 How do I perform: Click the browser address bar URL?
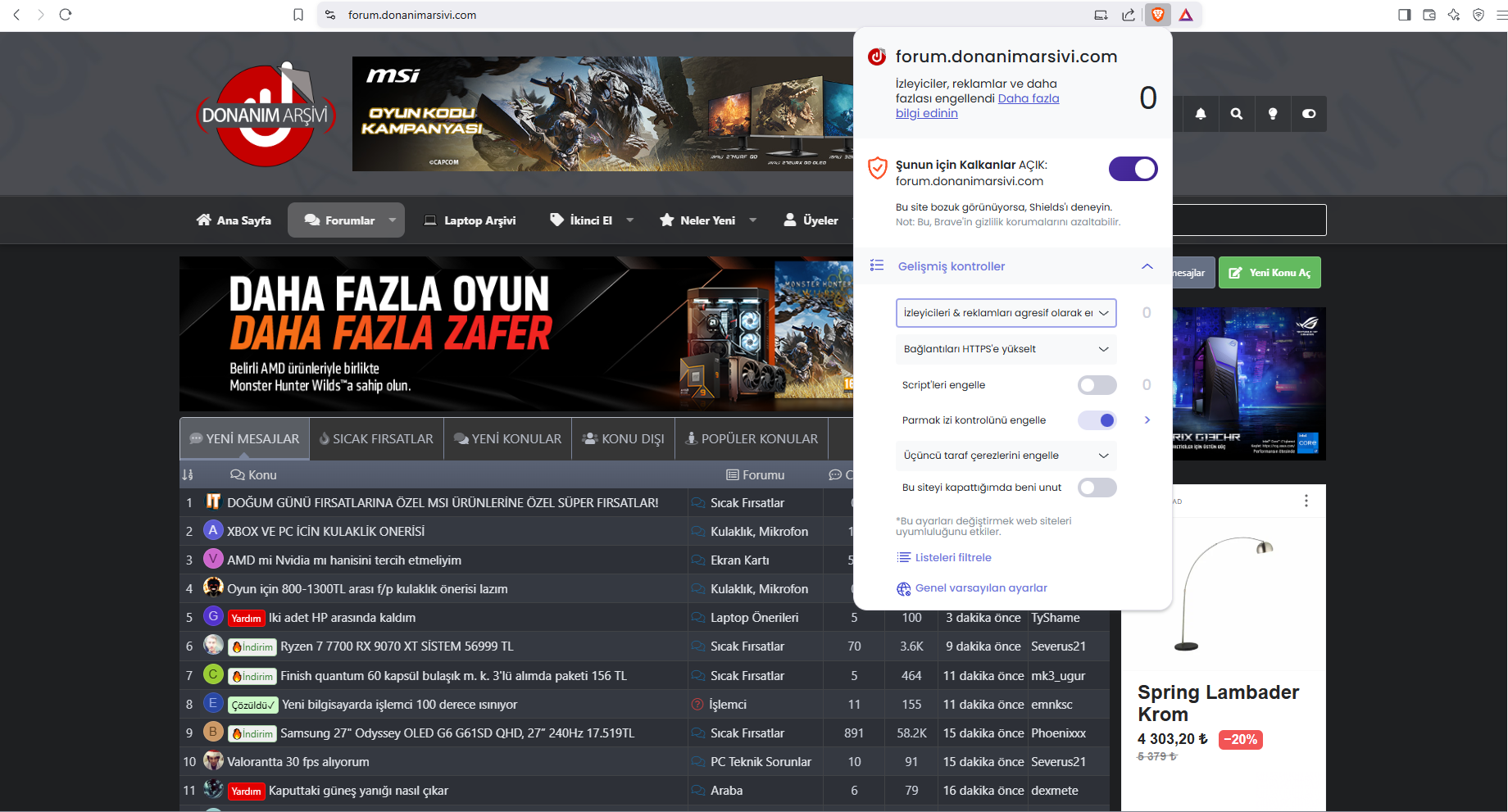point(412,15)
